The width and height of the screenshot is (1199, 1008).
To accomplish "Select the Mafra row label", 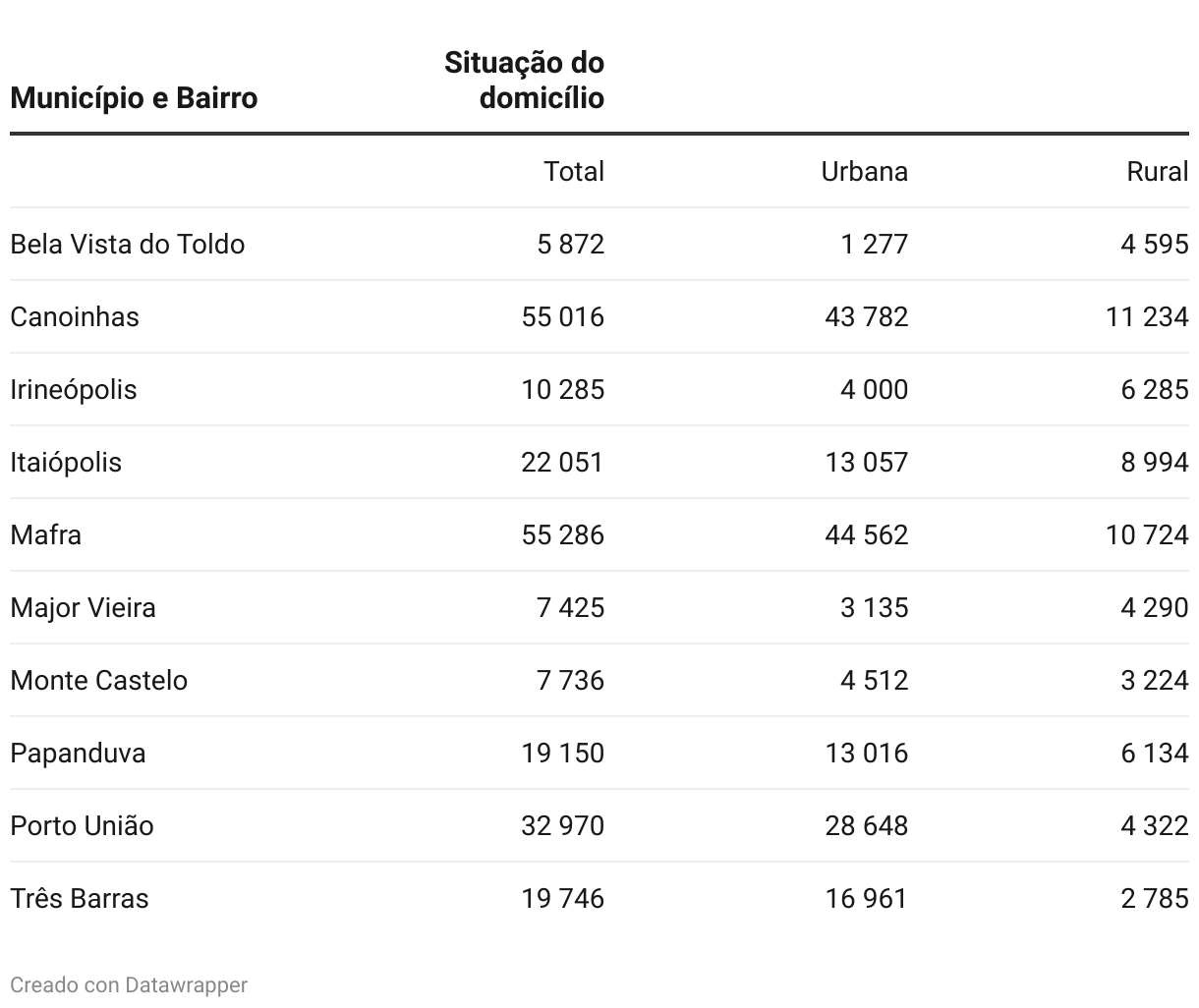I will [x=46, y=535].
